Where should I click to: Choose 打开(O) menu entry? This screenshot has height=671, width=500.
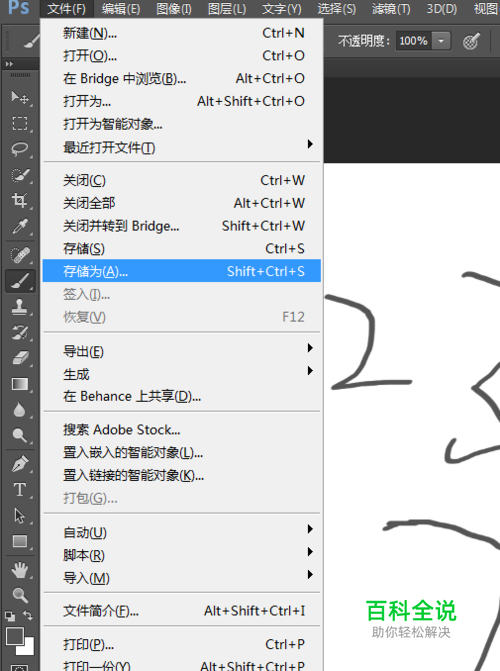[182, 56]
